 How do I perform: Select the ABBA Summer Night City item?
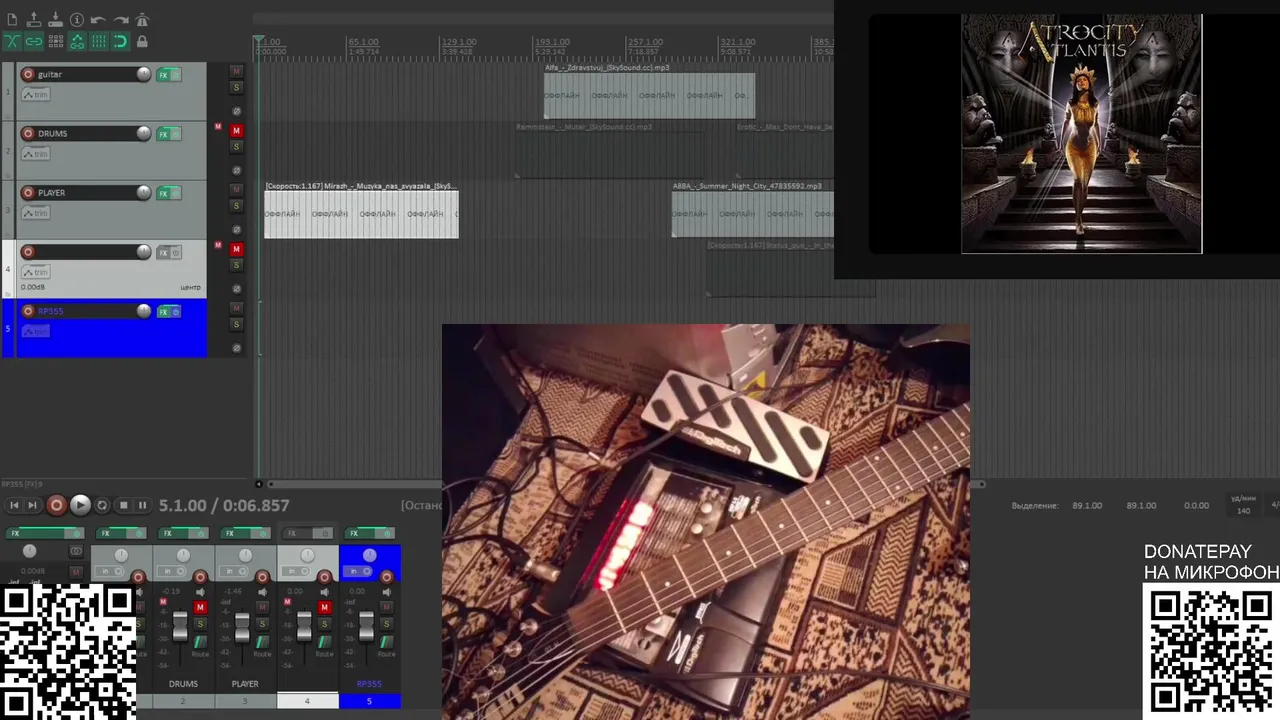click(x=752, y=215)
